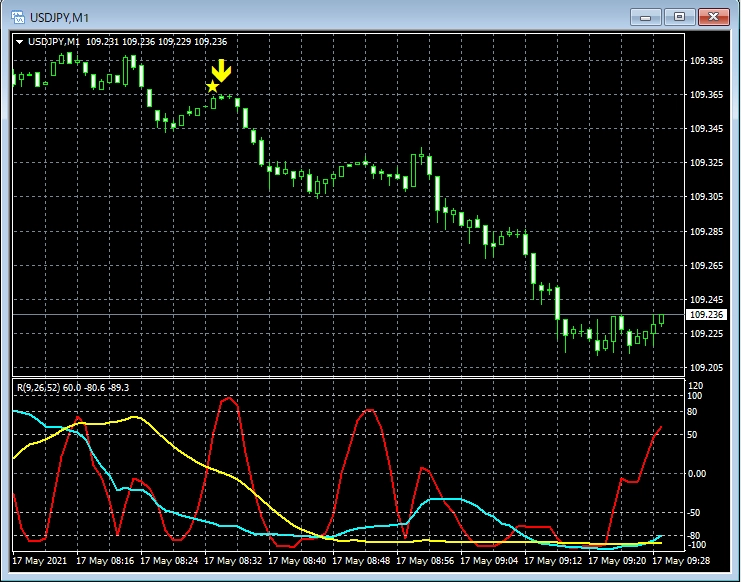Click the yellow down arrow signal marker
742x582 pixels.
click(222, 71)
